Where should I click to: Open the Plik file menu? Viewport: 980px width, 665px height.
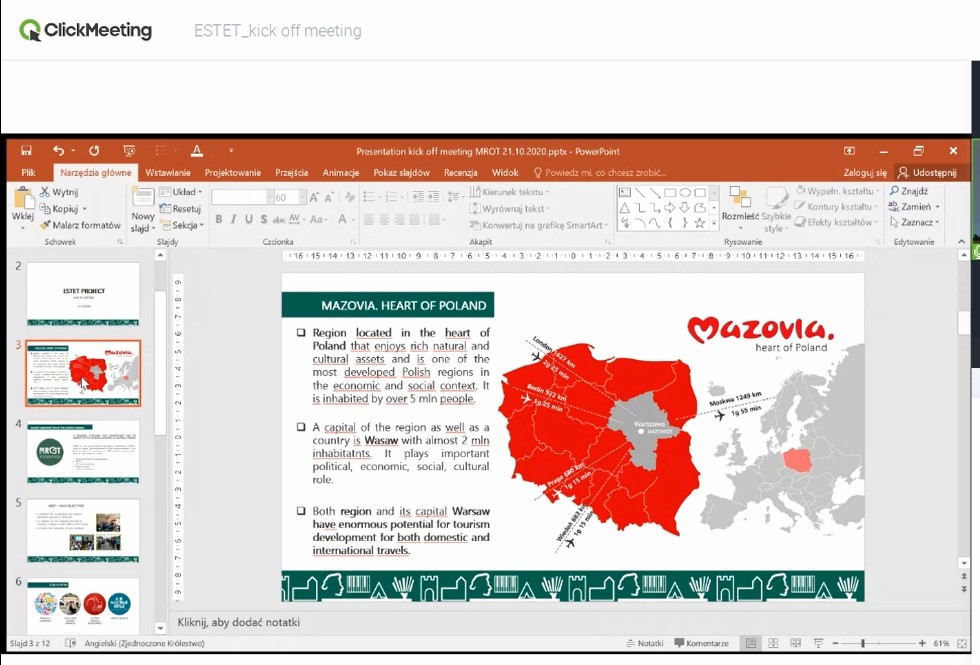point(28,172)
